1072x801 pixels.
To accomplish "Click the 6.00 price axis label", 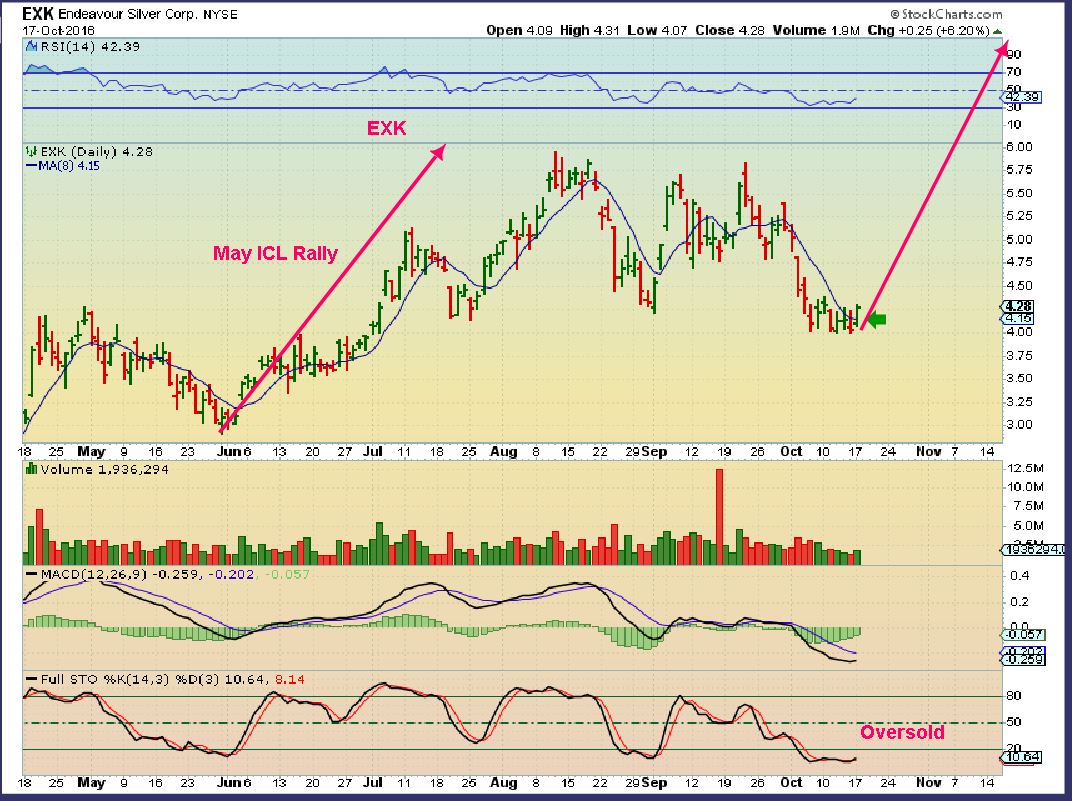I will pos(1019,147).
